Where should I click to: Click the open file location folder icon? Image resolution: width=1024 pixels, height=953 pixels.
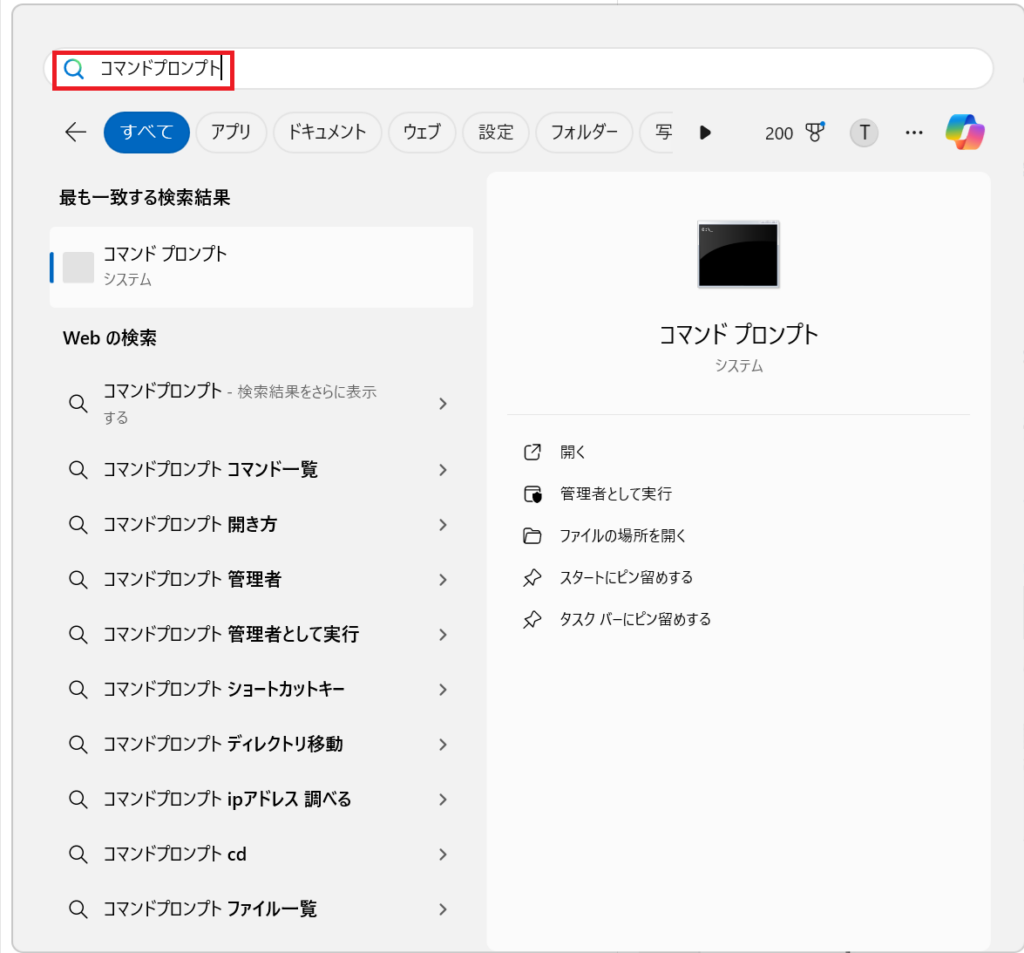532,536
